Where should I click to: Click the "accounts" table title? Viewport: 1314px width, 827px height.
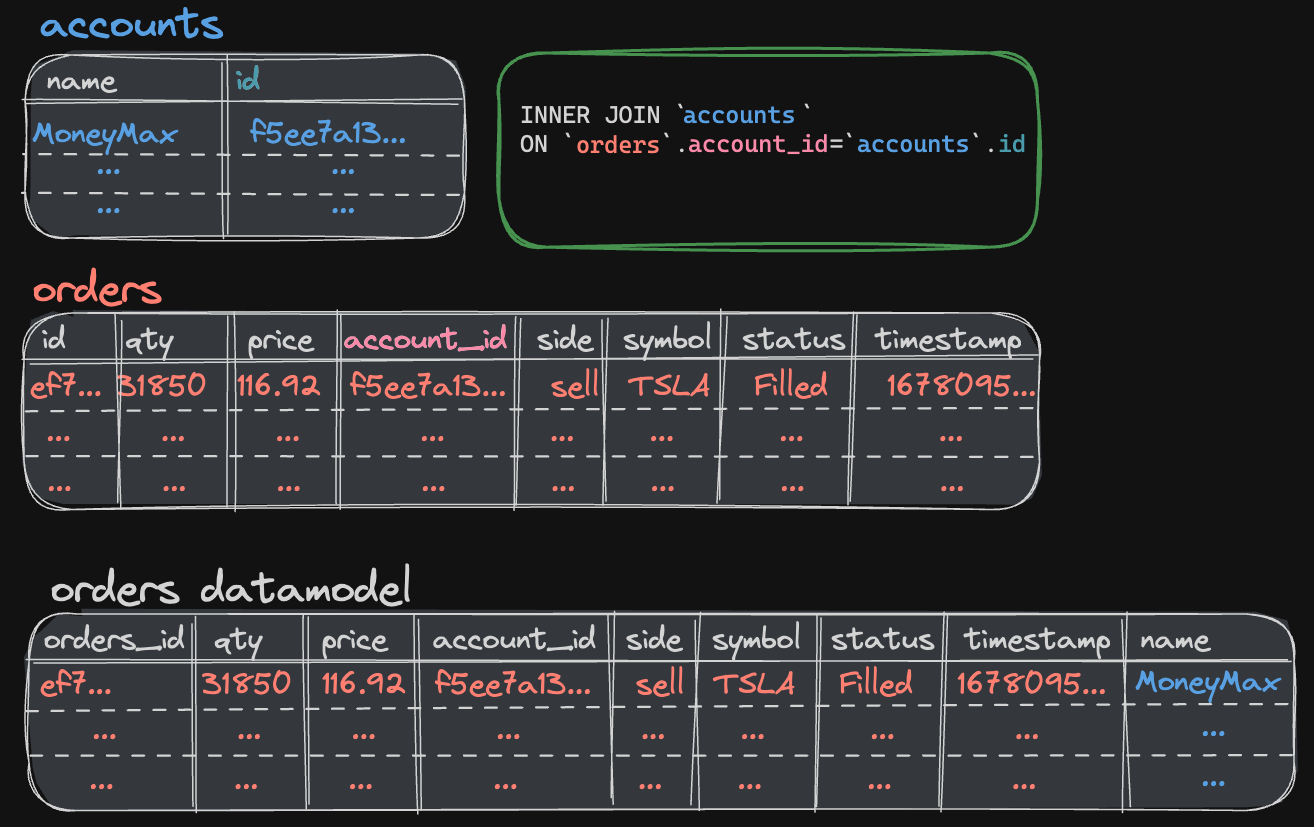[131, 24]
